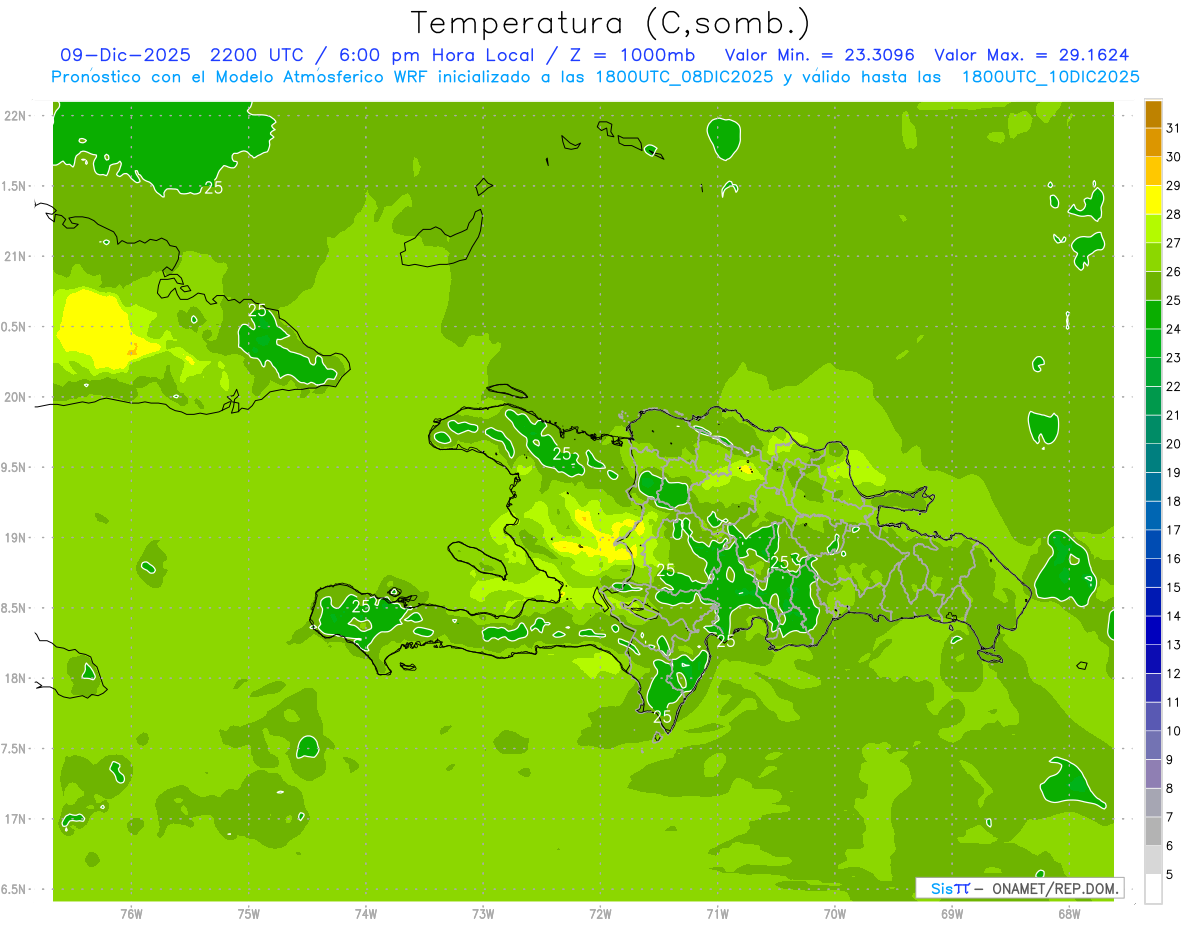
Task: Click the "ONAMET/REP.DOM." credit label
Action: [x=1054, y=888]
